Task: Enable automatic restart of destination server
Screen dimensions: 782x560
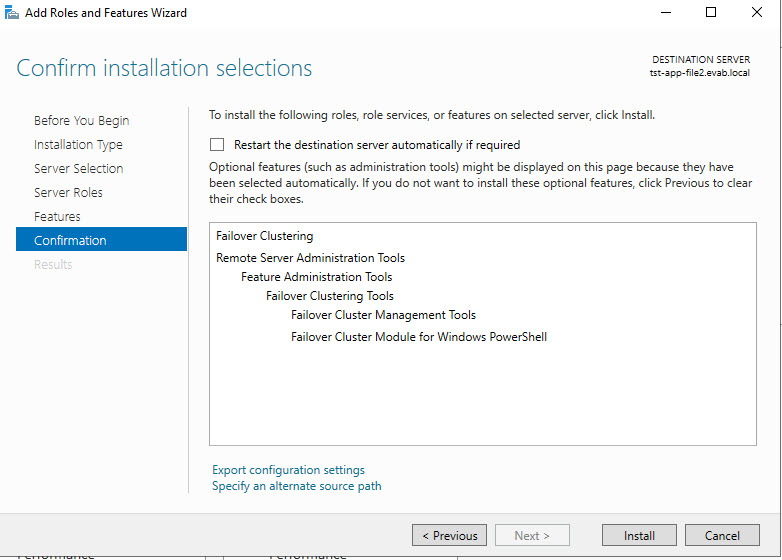Action: pyautogui.click(x=217, y=145)
